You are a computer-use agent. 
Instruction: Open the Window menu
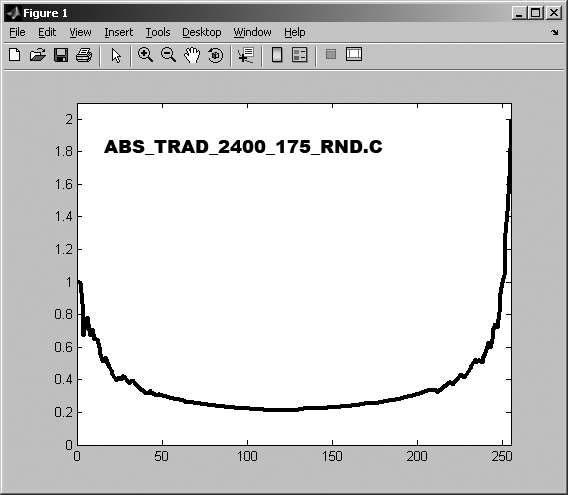[x=252, y=32]
